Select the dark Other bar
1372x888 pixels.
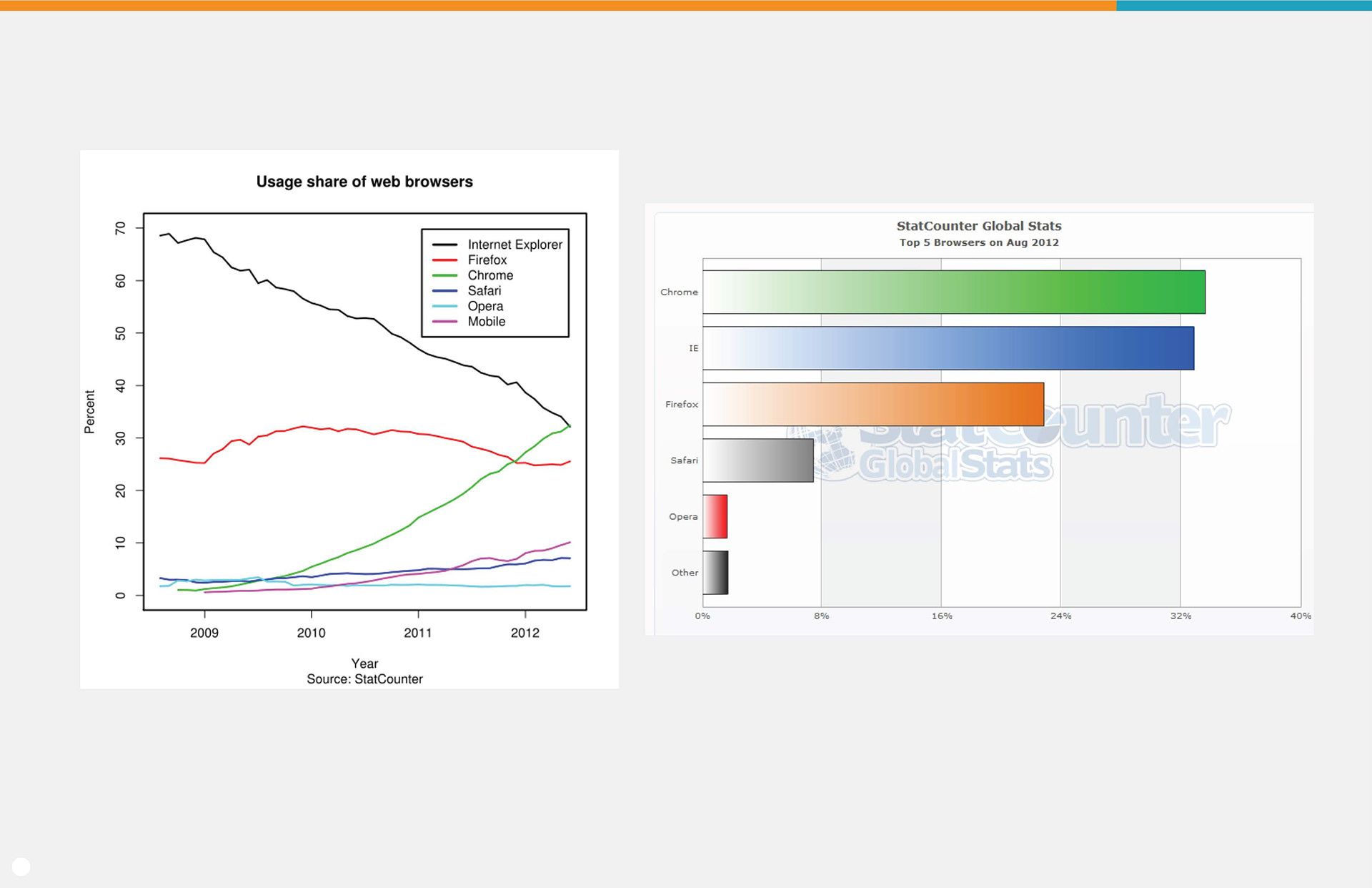pyautogui.click(x=715, y=573)
